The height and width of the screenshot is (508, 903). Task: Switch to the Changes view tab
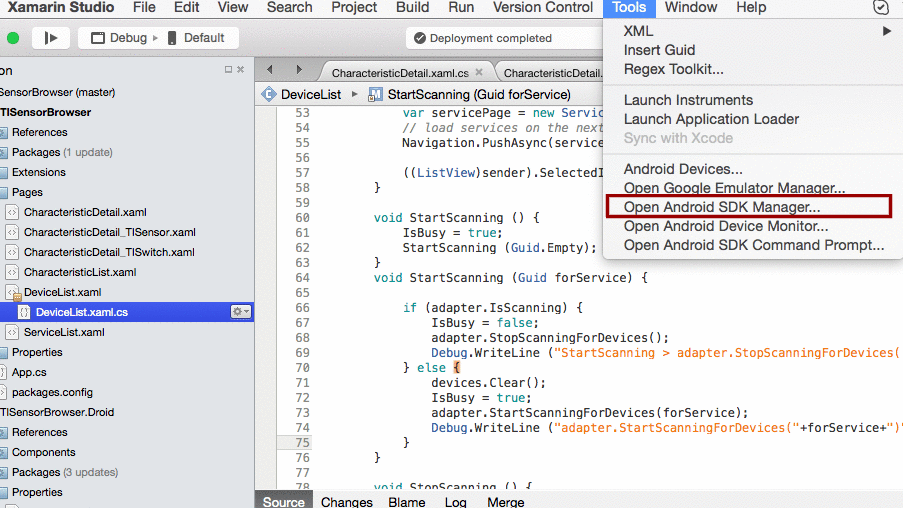coord(347,502)
